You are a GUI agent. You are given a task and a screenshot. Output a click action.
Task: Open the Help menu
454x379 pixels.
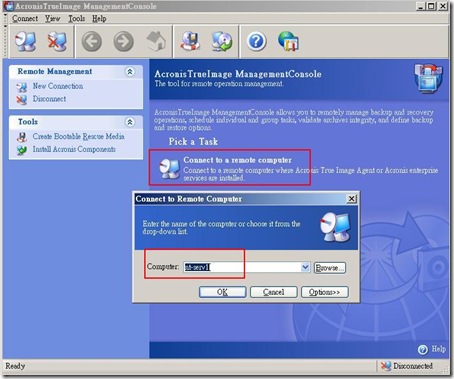[99, 19]
